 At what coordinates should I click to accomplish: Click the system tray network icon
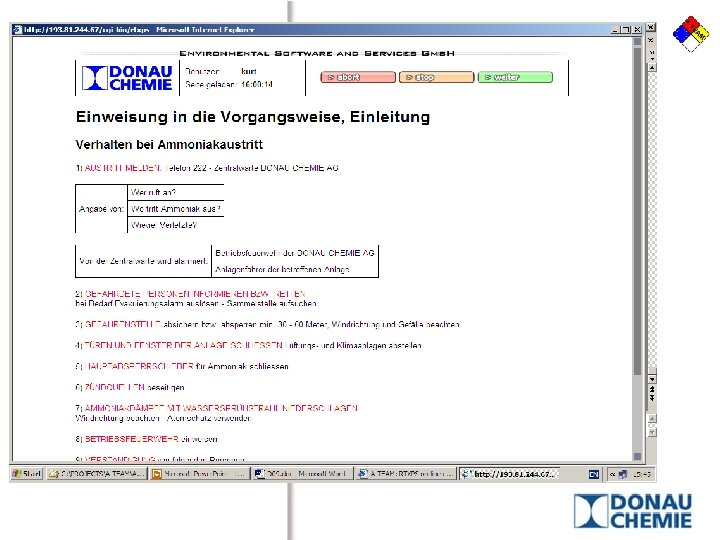[623, 474]
